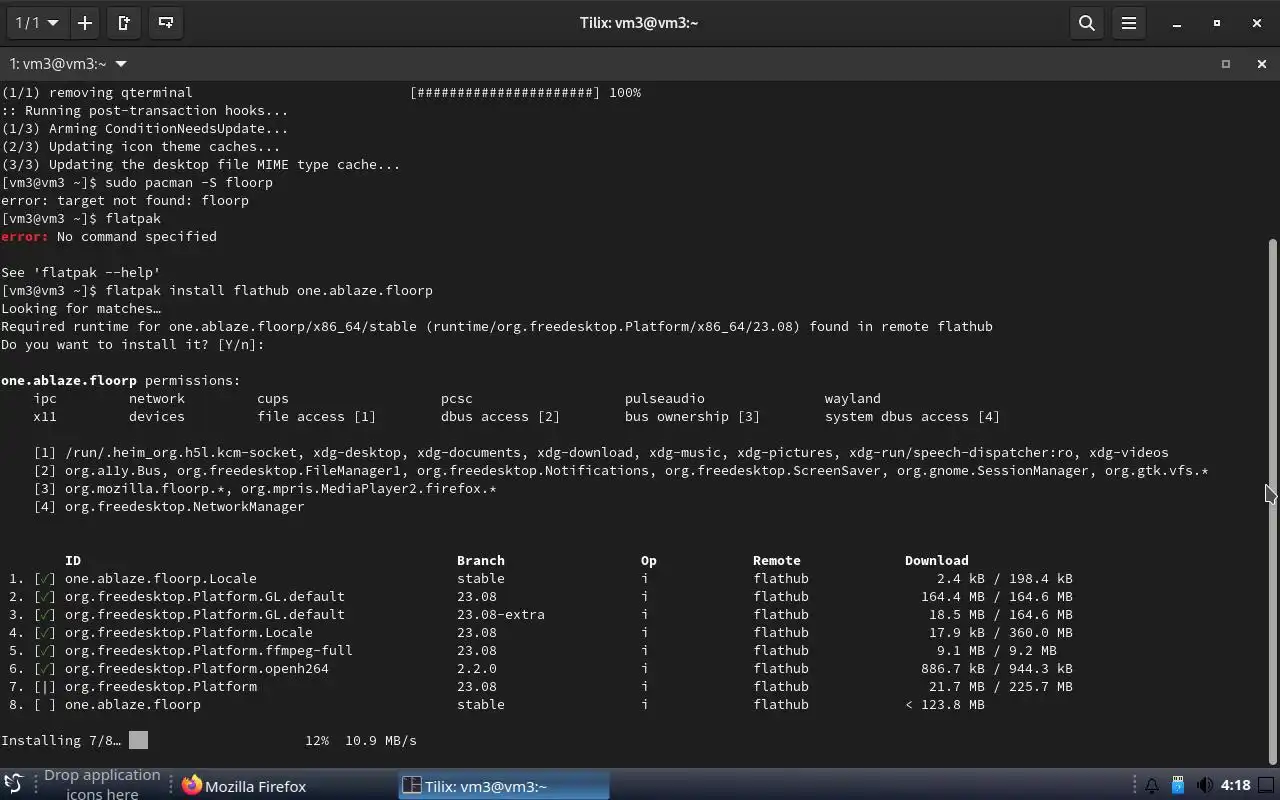Viewport: 1280px width, 800px height.
Task: Click the installing progress bar block
Action: (138, 740)
